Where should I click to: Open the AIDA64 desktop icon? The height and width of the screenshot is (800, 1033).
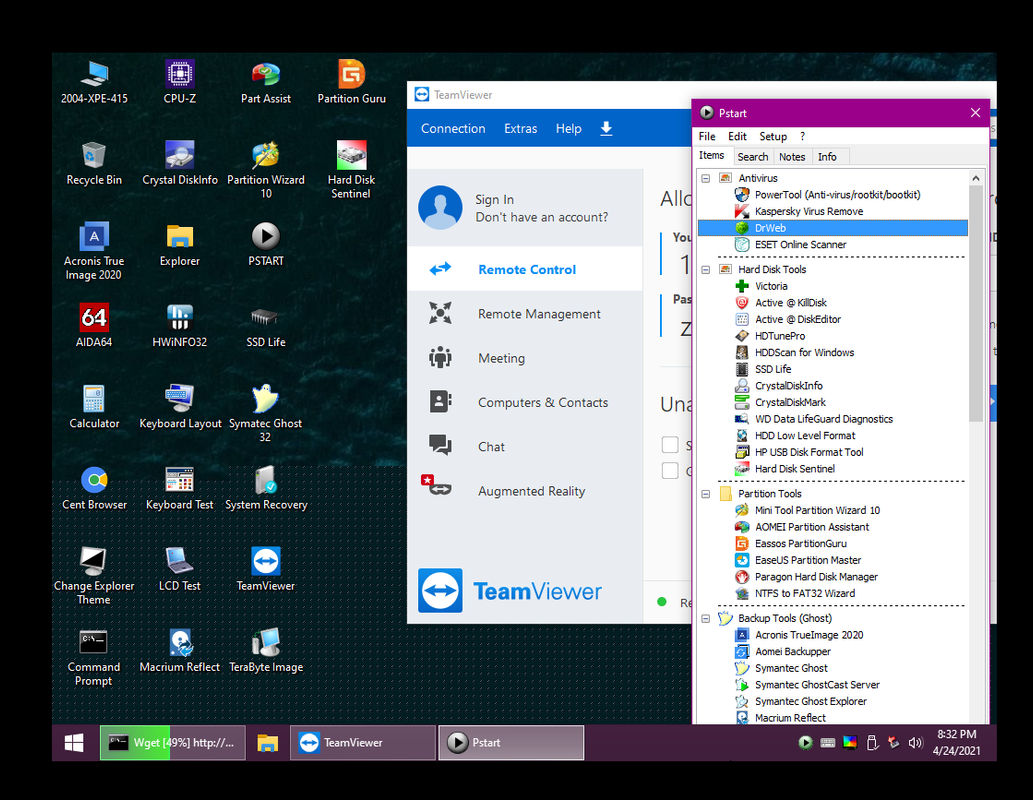(94, 326)
